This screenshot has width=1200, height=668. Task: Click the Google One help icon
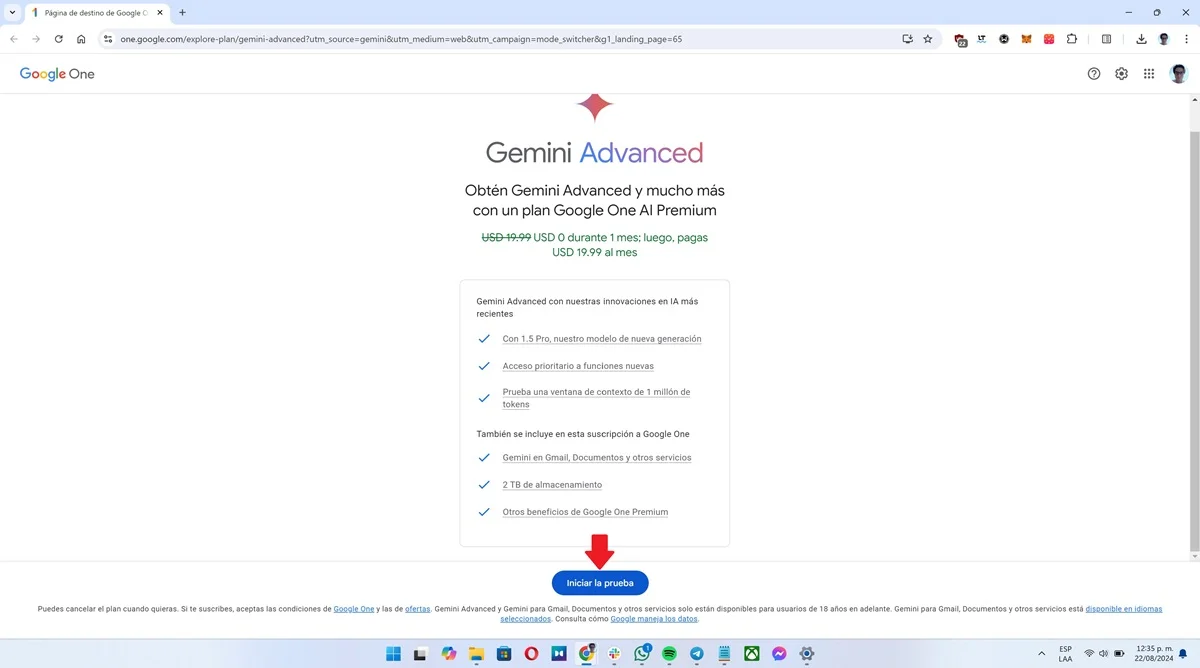click(1093, 73)
